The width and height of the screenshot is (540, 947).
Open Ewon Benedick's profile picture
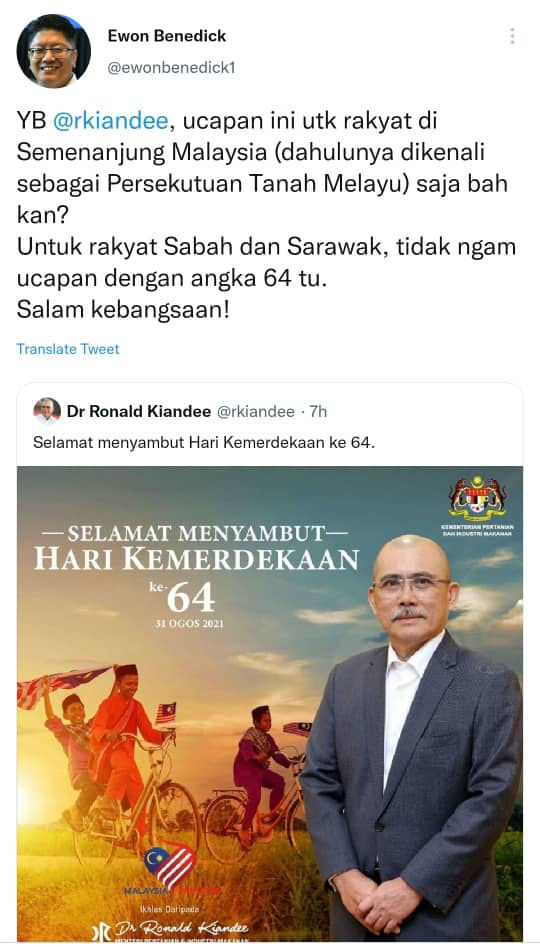(x=53, y=51)
